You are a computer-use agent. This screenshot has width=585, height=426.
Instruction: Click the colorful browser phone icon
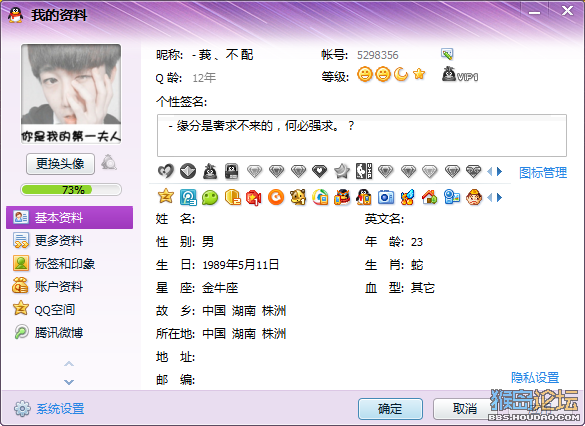pos(320,197)
